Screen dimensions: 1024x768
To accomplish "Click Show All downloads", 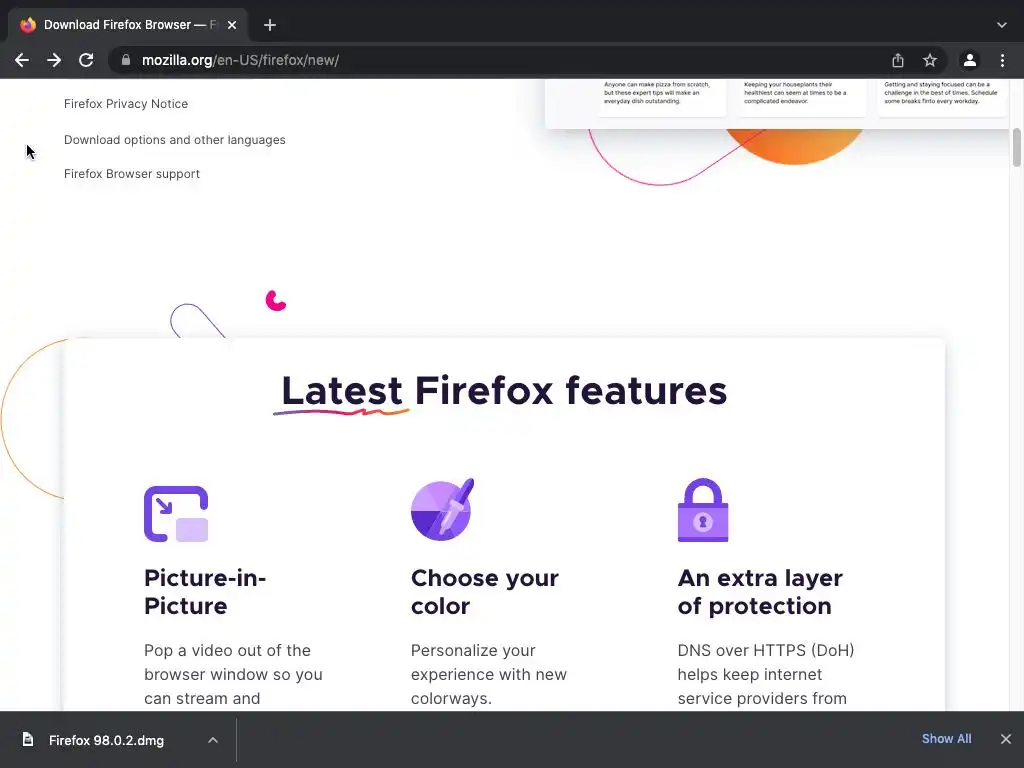I will [x=946, y=739].
